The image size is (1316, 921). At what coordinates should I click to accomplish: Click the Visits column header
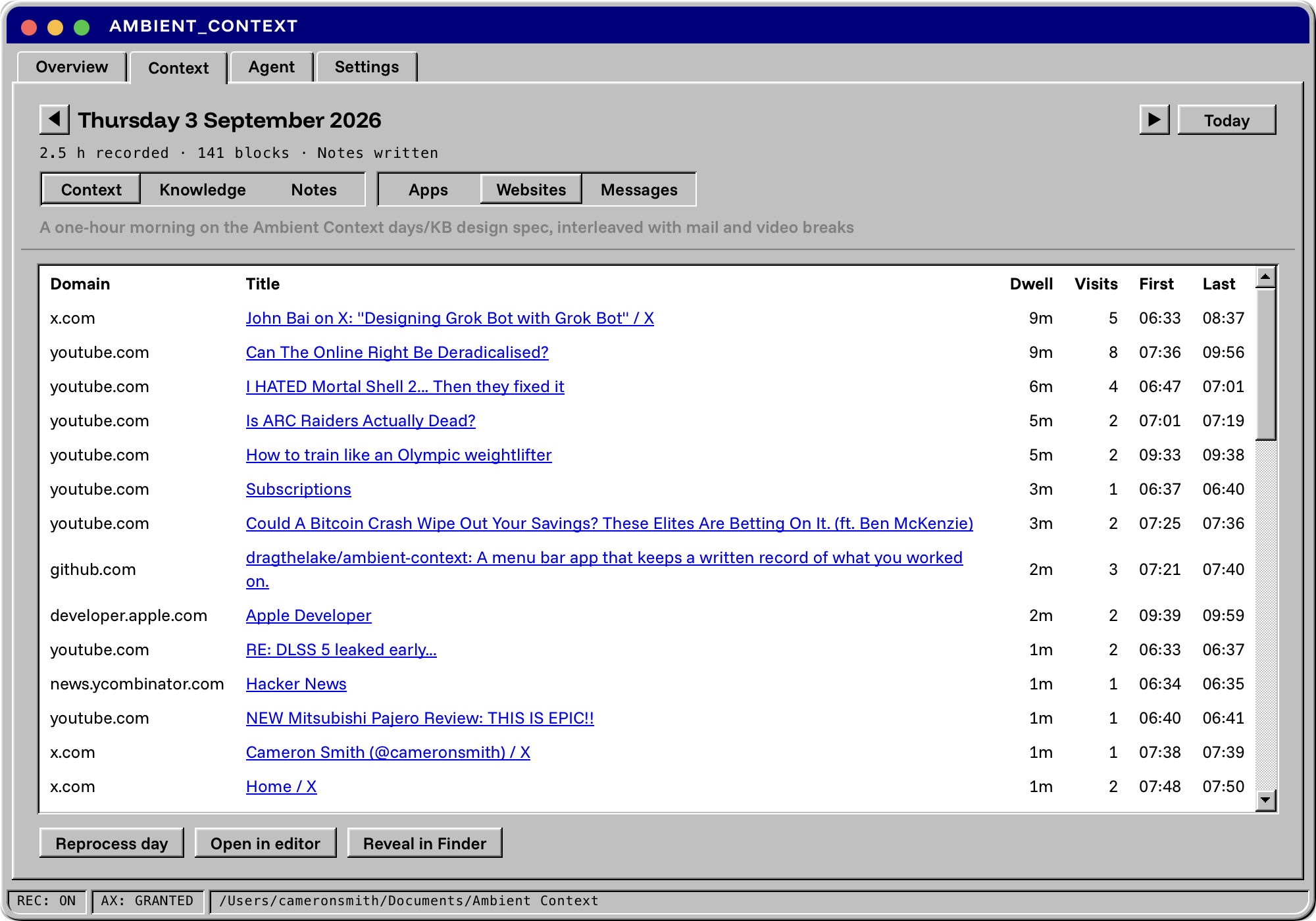pos(1096,284)
